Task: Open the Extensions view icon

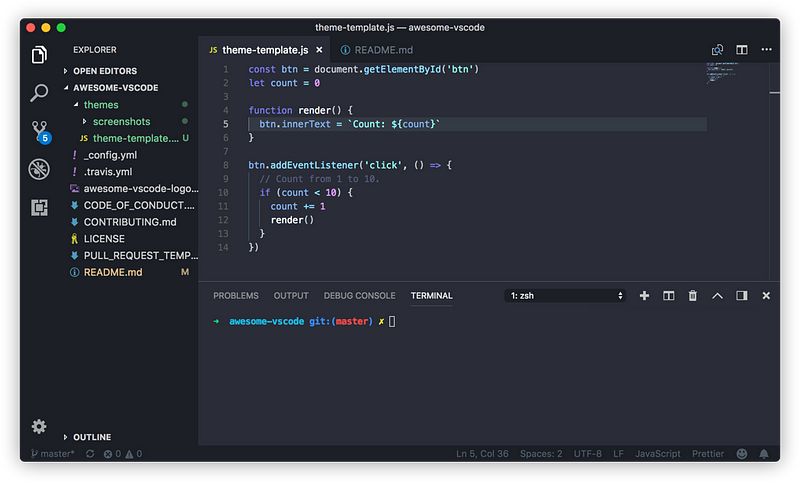Action: point(39,208)
